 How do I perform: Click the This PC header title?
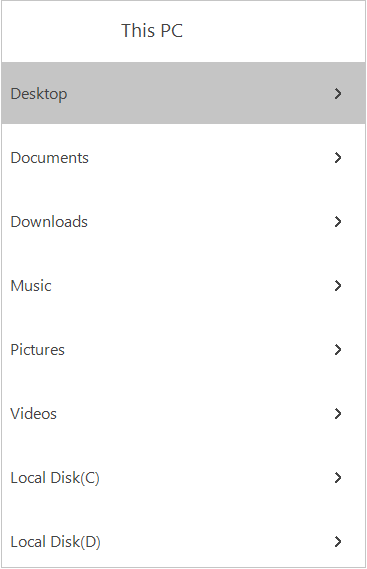[x=152, y=30]
